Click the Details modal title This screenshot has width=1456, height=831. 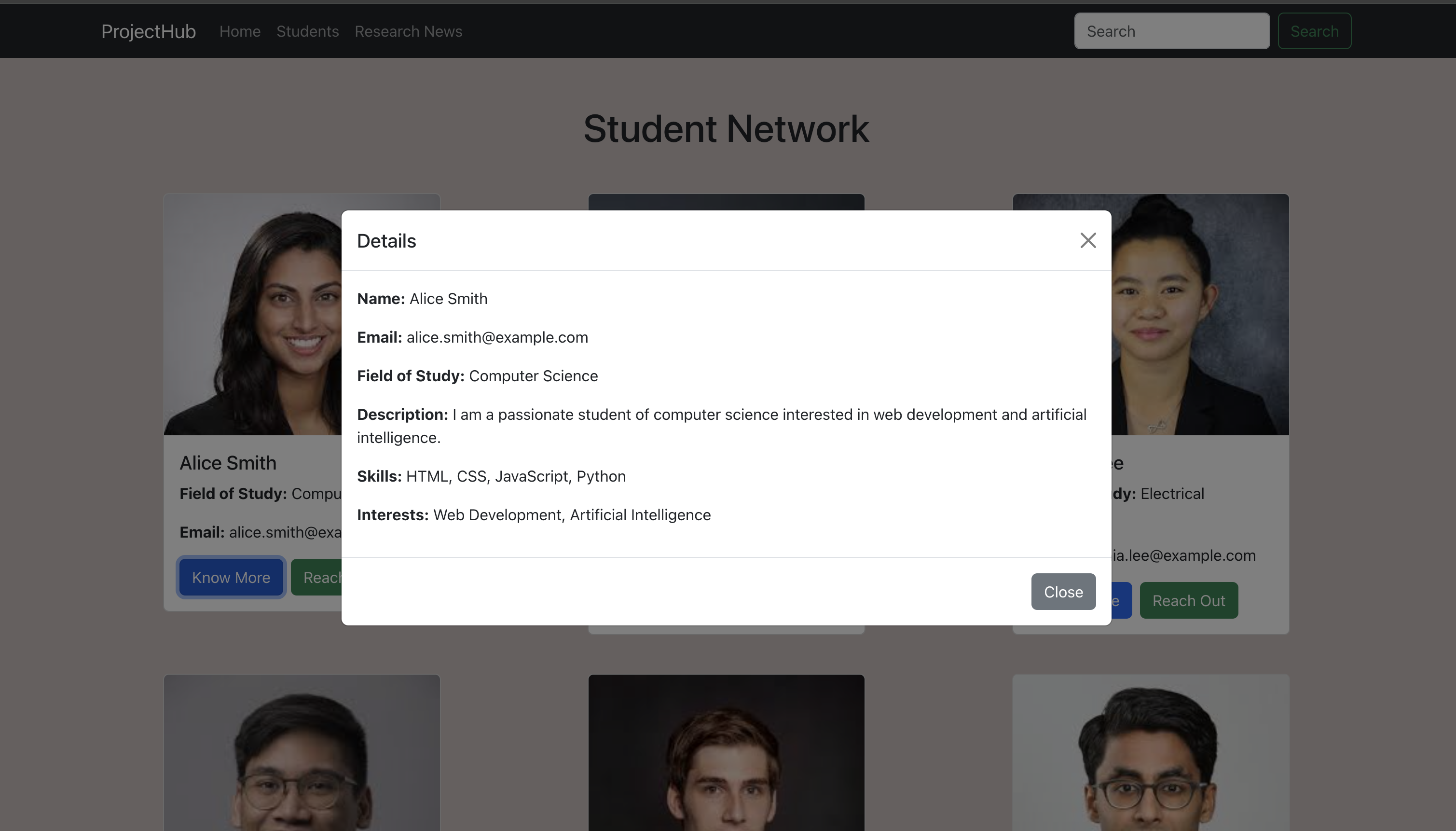386,241
